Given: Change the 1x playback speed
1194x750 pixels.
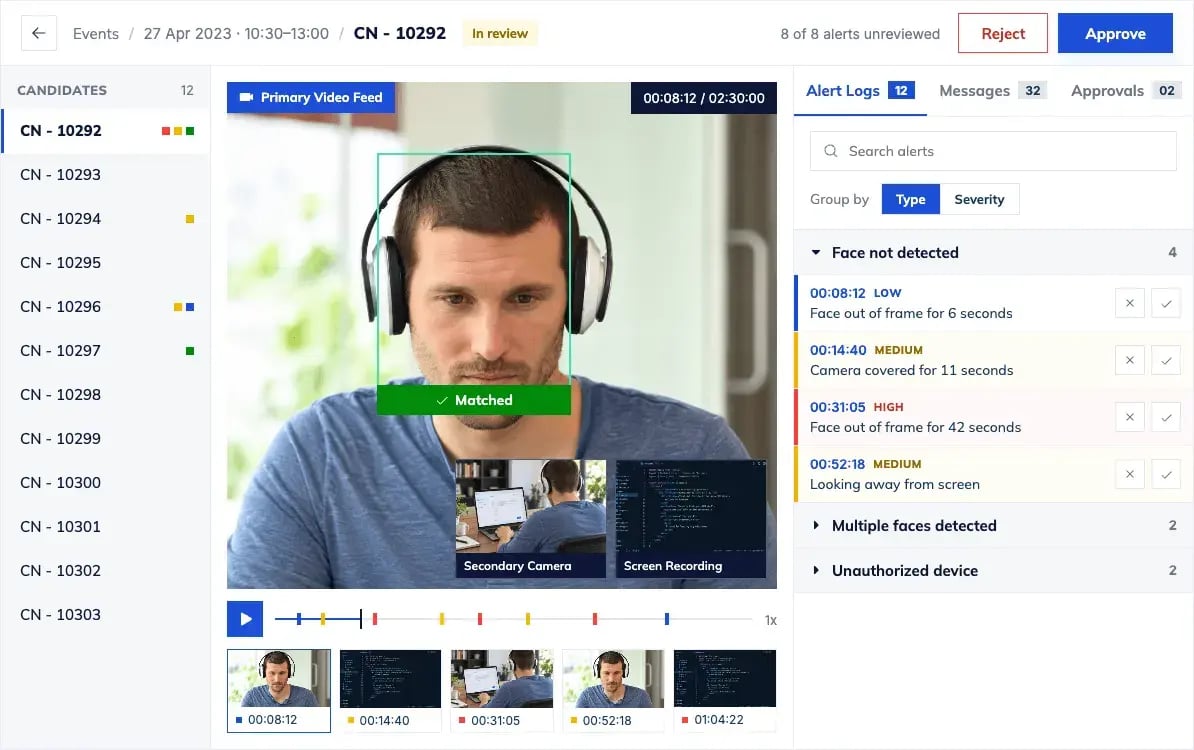Looking at the screenshot, I should (x=771, y=620).
